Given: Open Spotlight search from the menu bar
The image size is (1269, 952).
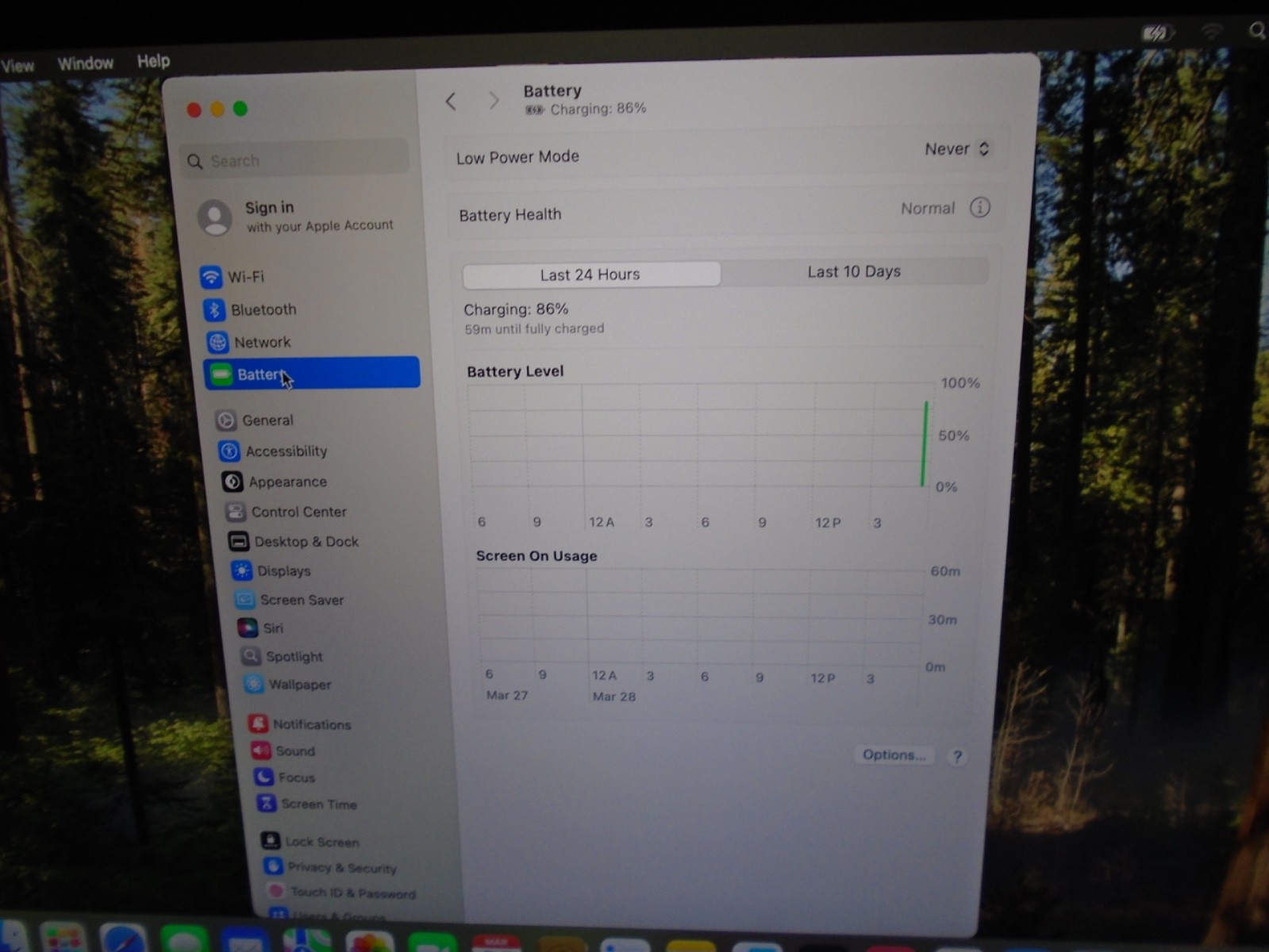Looking at the screenshot, I should (x=1257, y=31).
